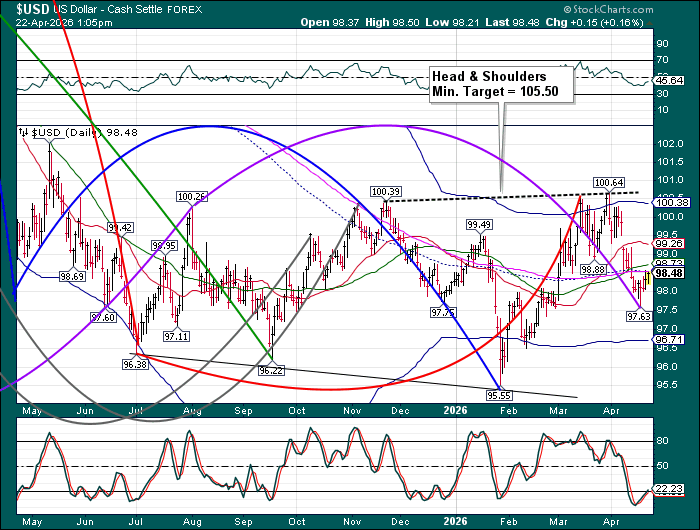Click the yellow 98.48 last price tag
Screen dimensions: 700x530
(x=668, y=273)
